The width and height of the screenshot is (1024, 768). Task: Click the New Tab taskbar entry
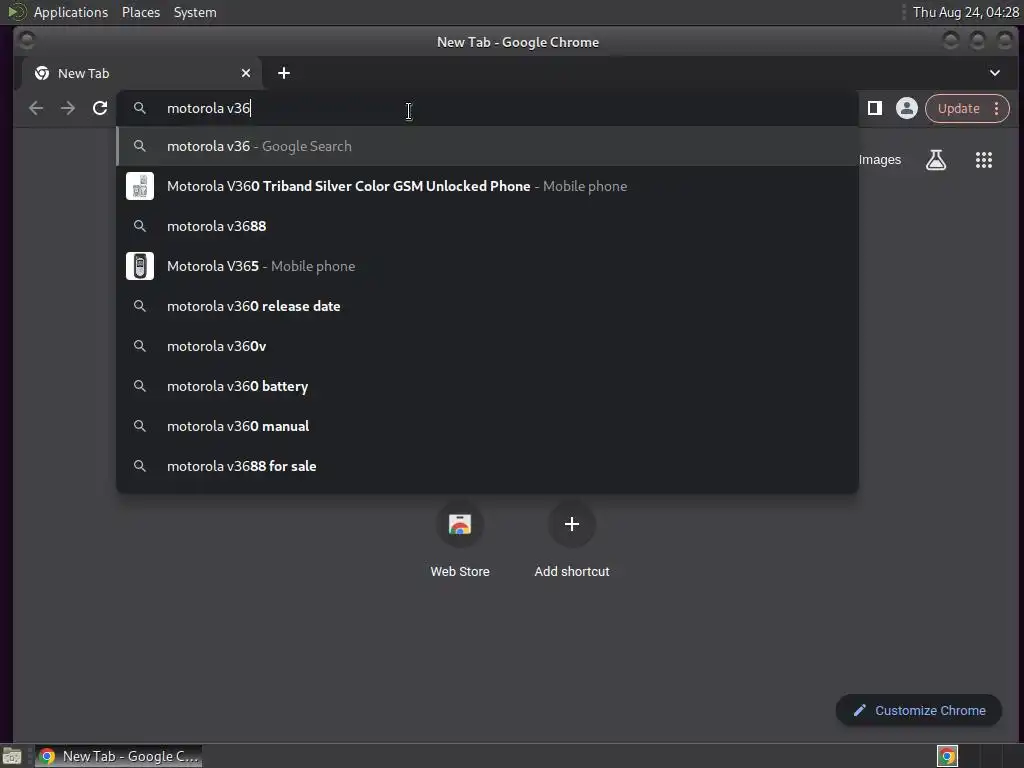[x=118, y=756]
